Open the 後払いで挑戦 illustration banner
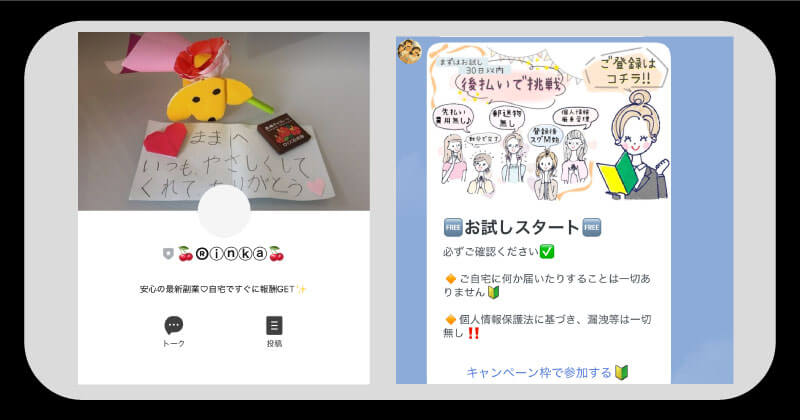 point(549,122)
